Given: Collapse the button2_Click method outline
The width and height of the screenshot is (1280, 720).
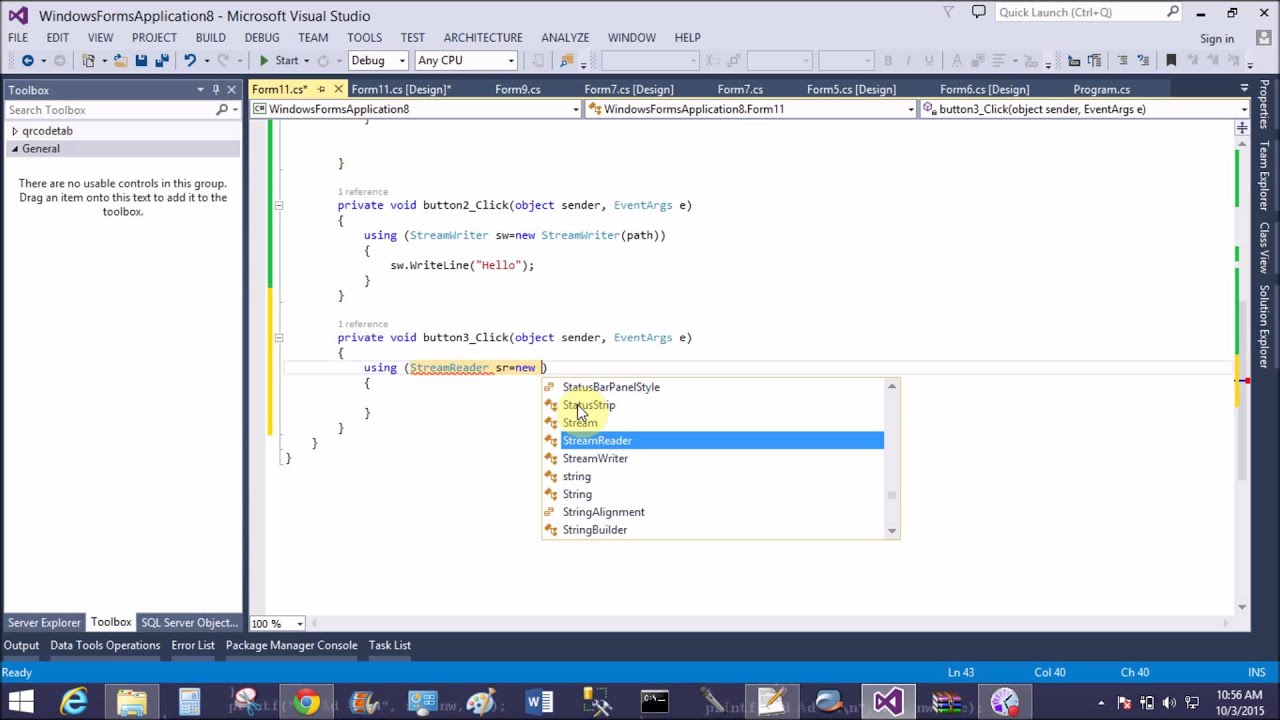Looking at the screenshot, I should click(x=278, y=205).
